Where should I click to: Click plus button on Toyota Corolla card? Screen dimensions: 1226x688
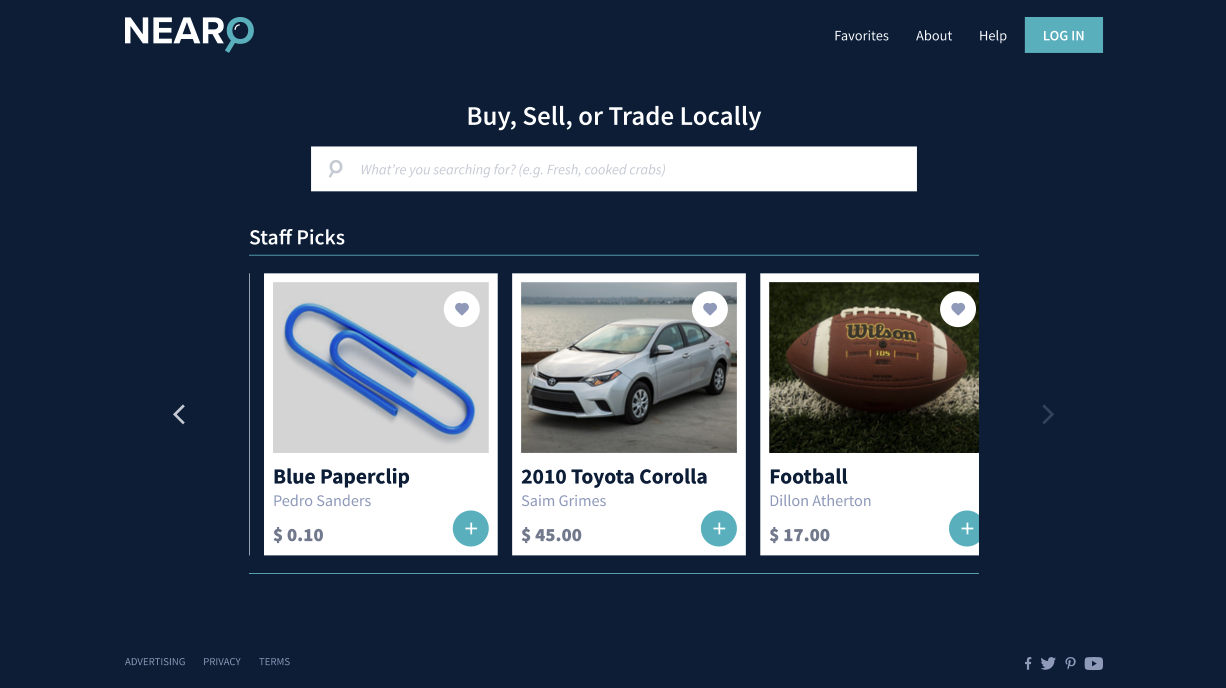[718, 528]
